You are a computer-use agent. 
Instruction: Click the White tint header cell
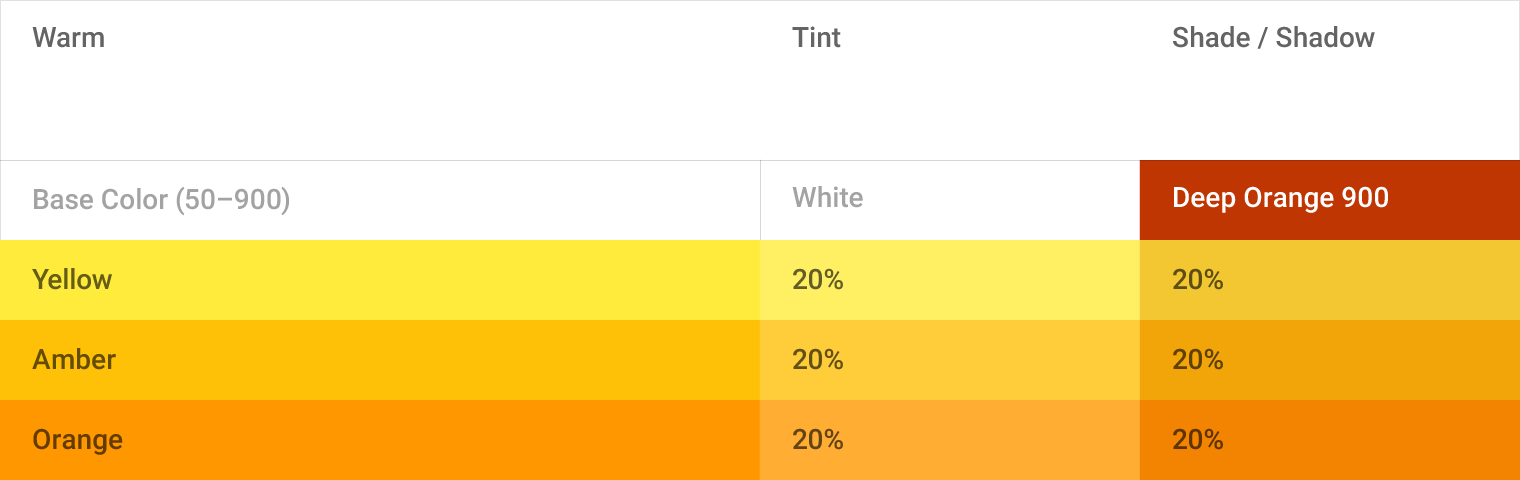coord(827,198)
